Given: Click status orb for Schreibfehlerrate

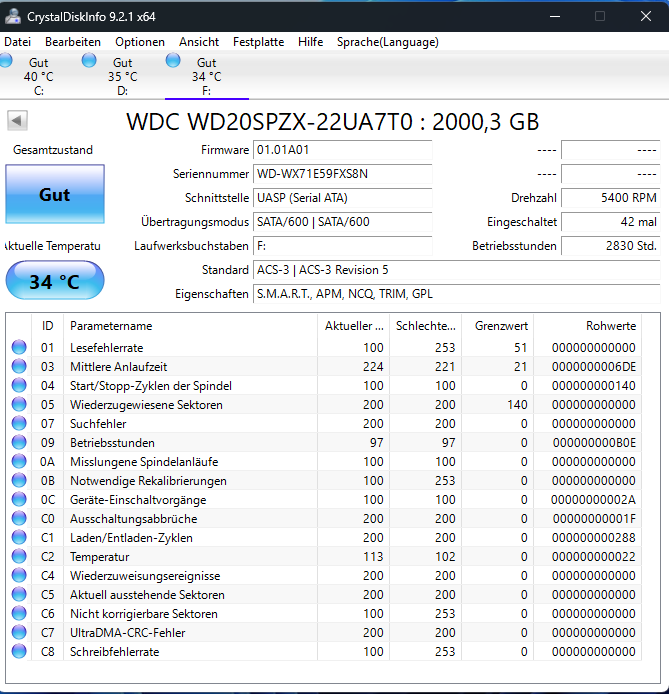Looking at the screenshot, I should 19,652.
